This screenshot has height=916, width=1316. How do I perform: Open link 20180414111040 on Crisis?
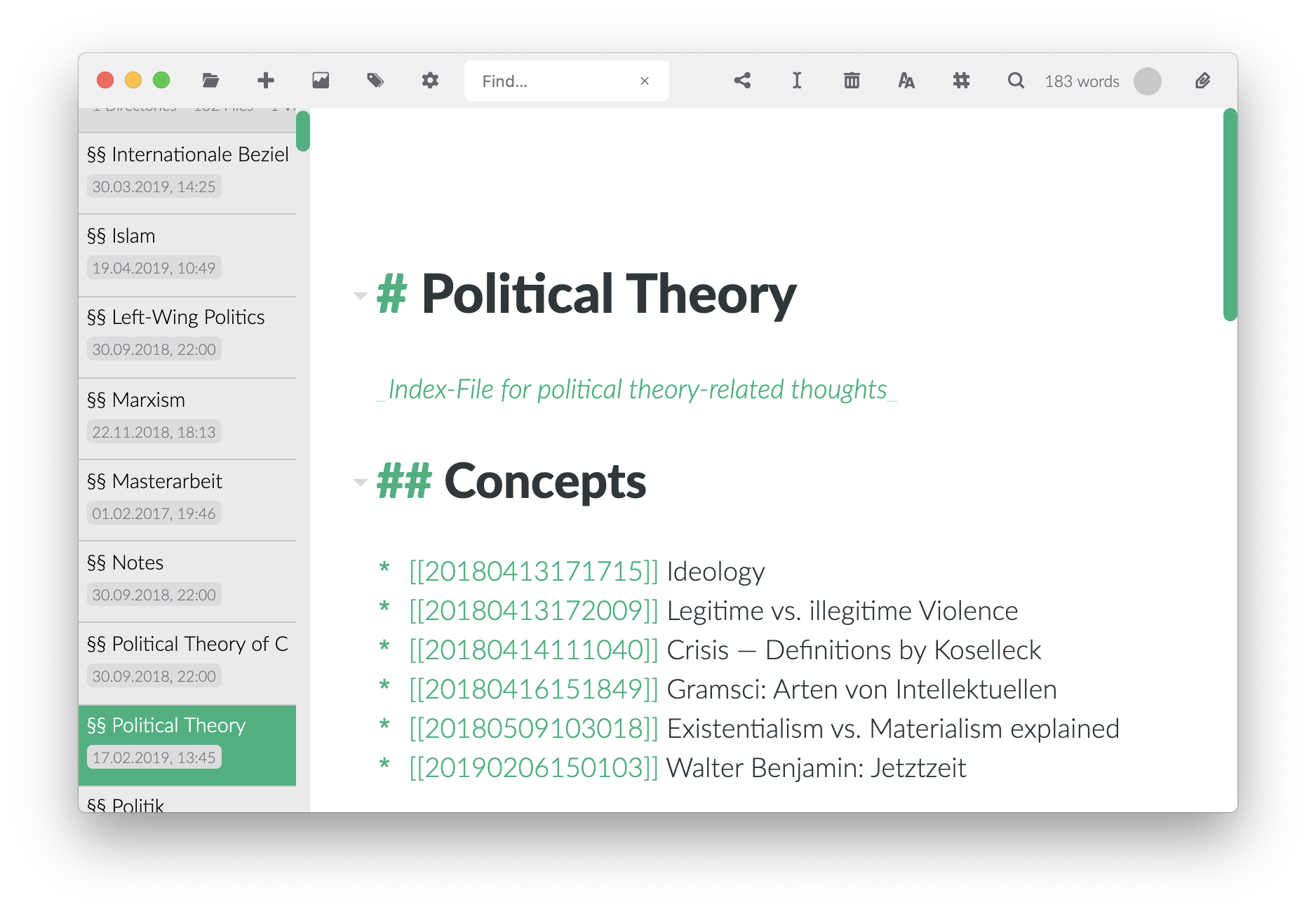point(534,651)
